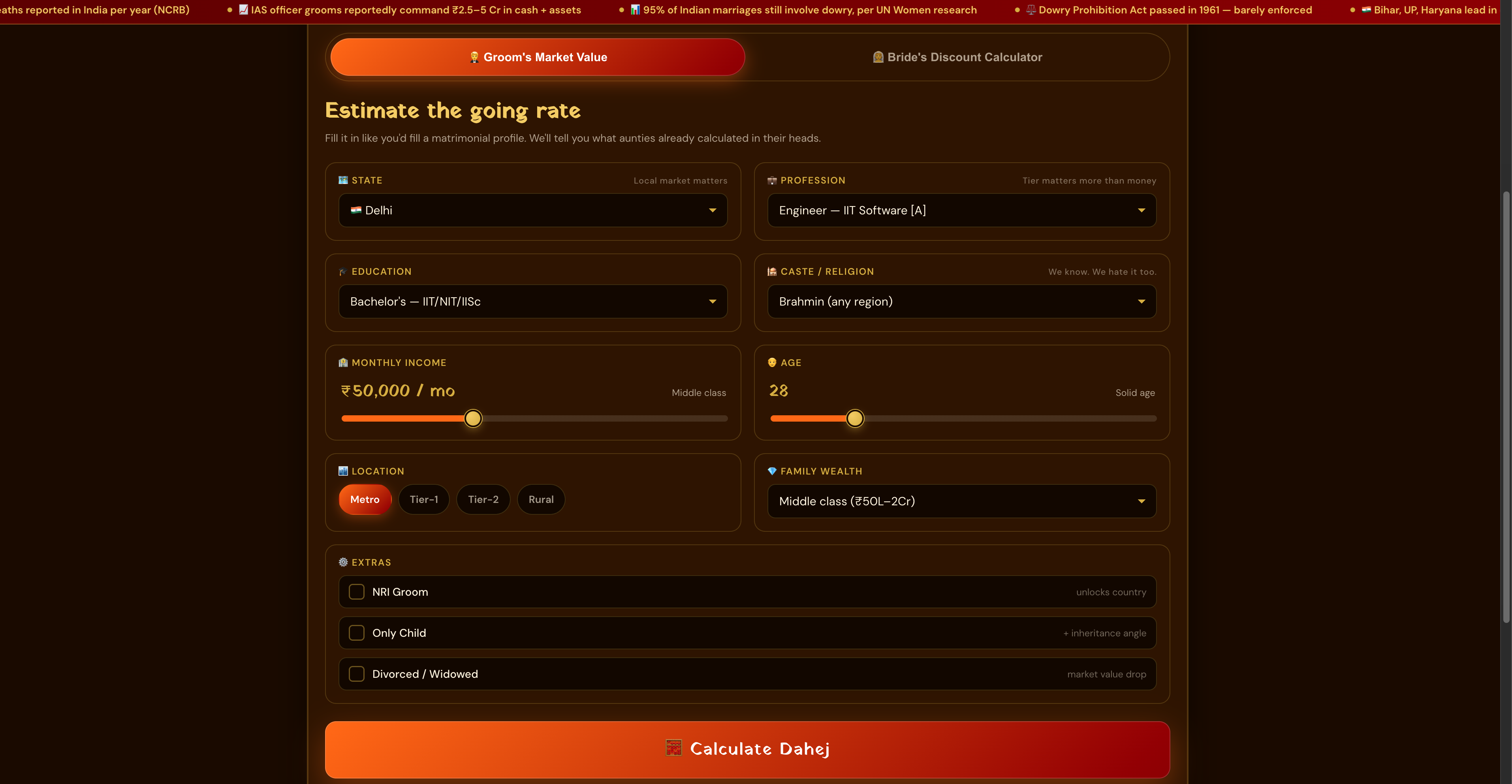Click the Location cityscape icon
This screenshot has width=1512, height=784.
click(x=343, y=471)
